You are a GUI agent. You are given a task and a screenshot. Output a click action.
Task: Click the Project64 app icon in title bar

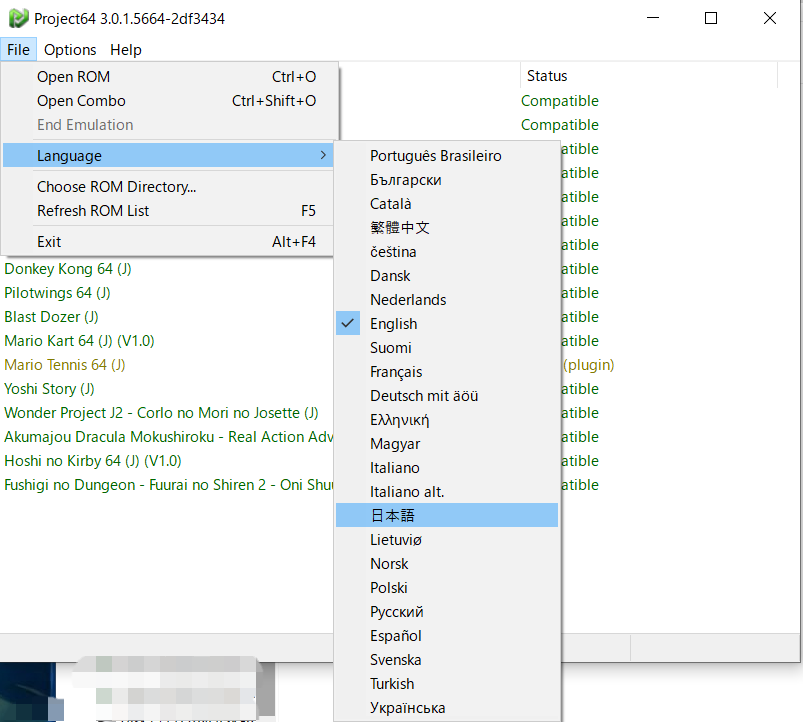point(18,18)
